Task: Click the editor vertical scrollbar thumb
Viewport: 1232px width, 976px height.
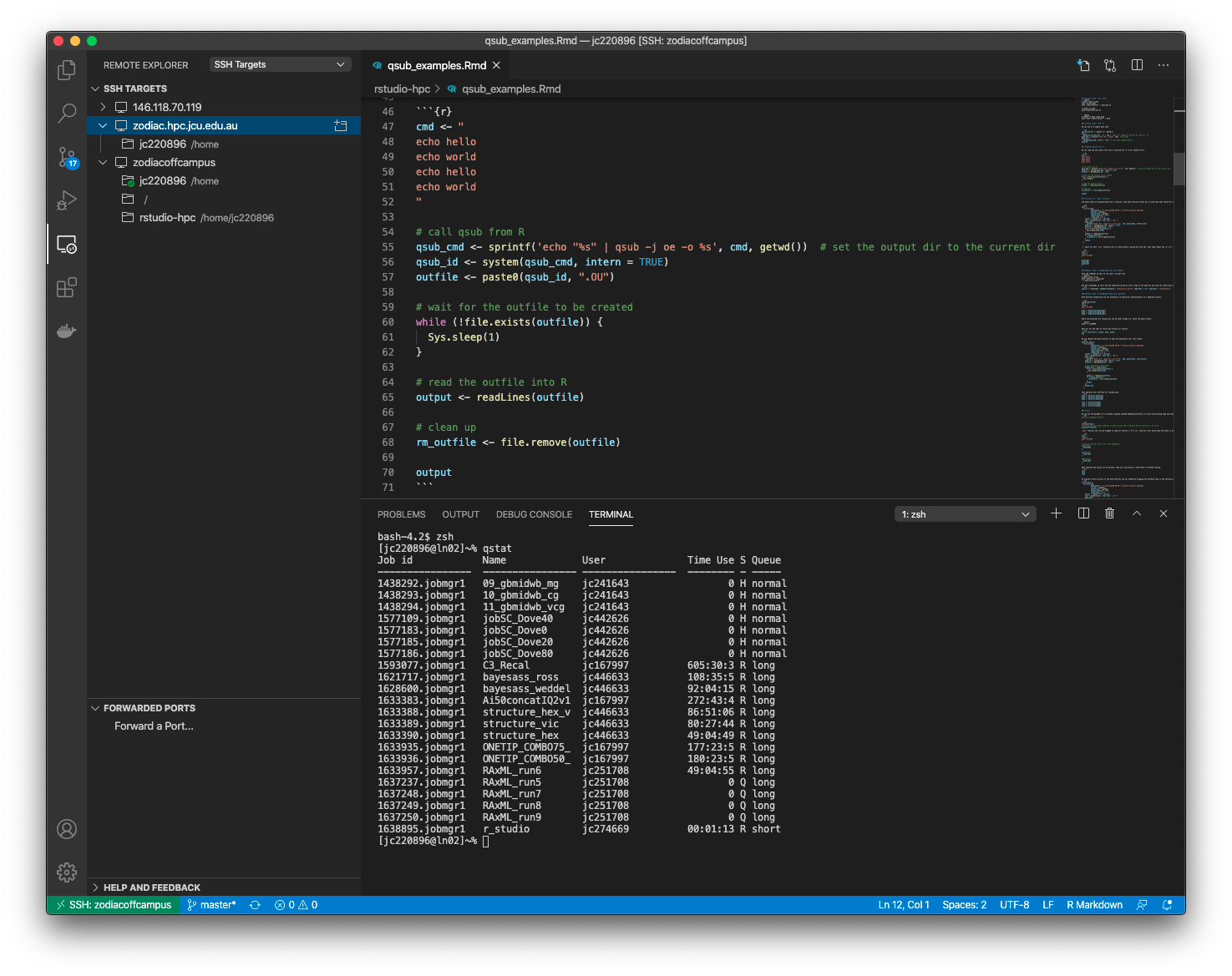Action: (x=1179, y=169)
